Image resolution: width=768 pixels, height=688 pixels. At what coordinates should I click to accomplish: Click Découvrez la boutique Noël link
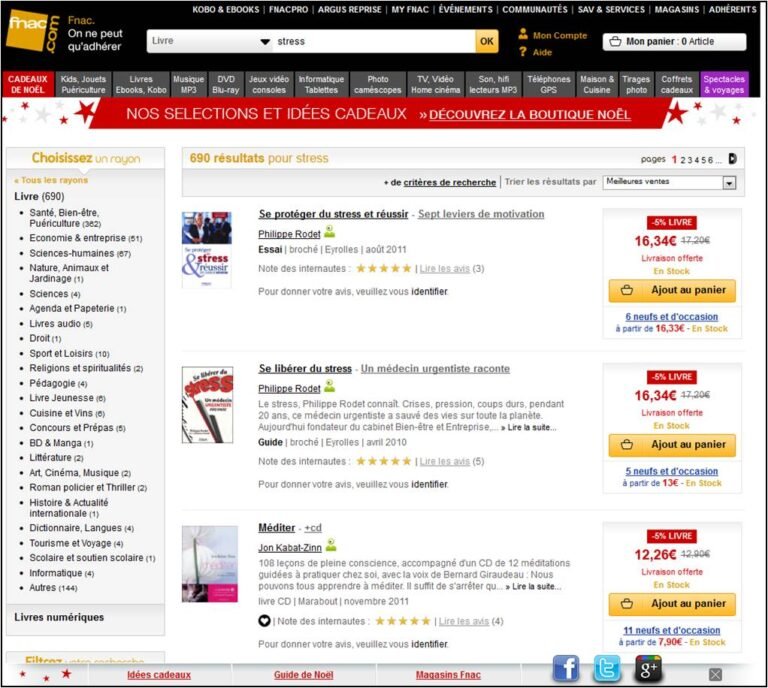529,115
